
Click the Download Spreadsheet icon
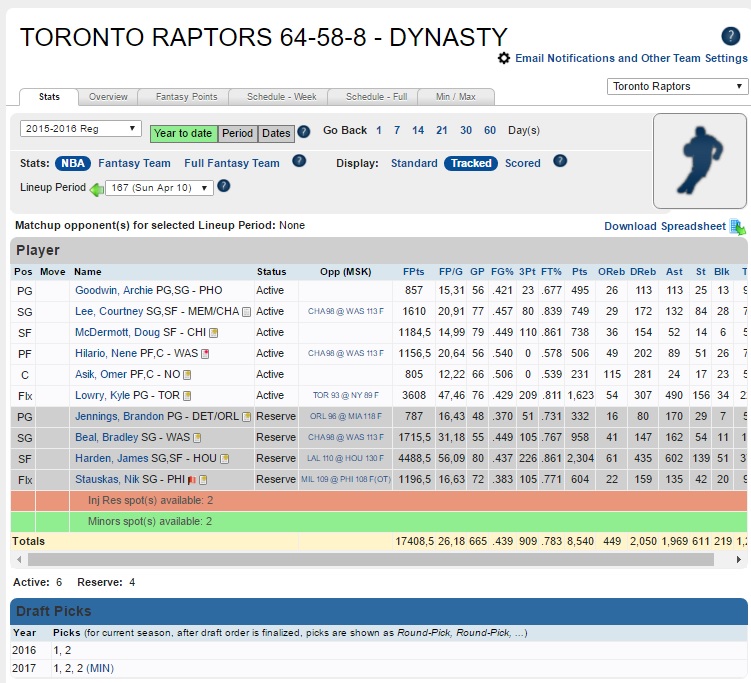click(737, 227)
